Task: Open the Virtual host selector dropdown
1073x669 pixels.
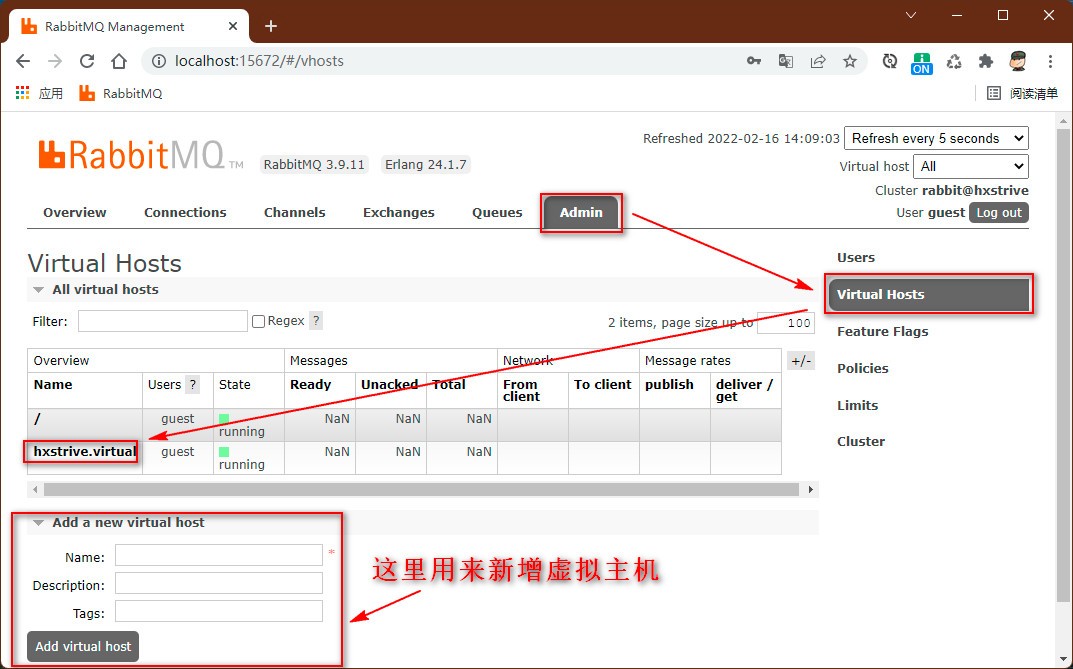Action: 971,166
